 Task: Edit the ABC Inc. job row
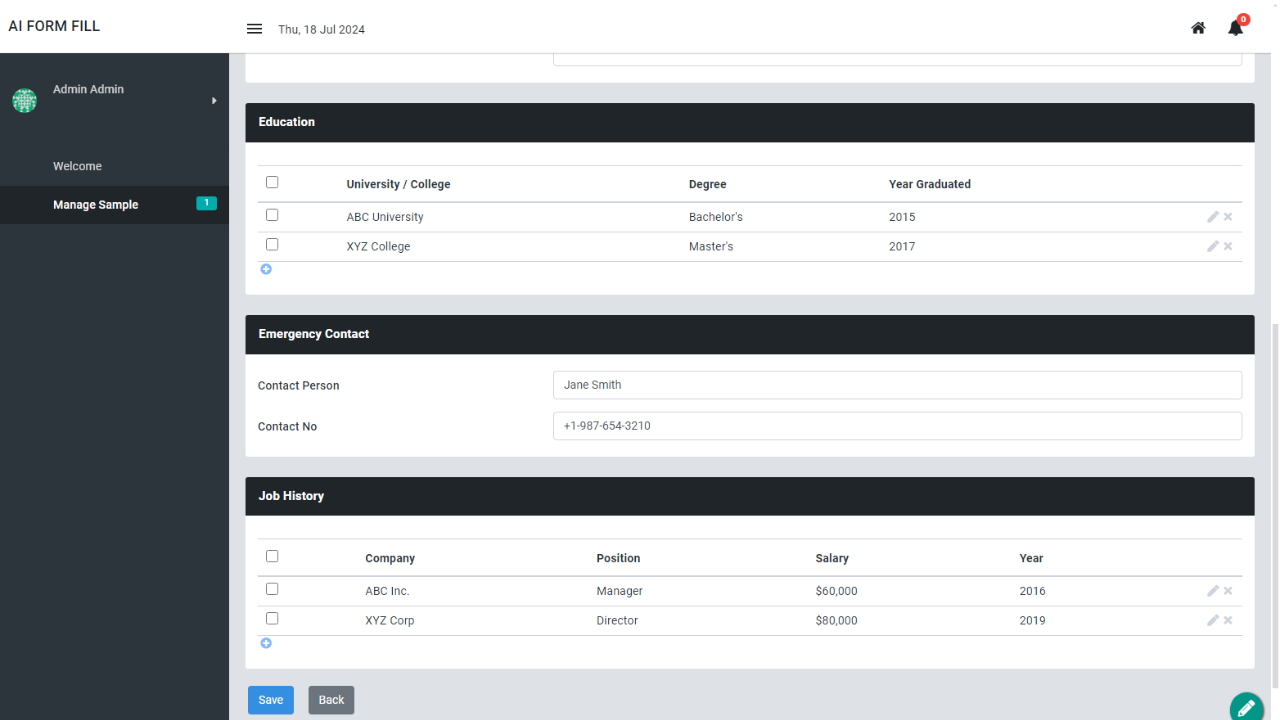pos(1213,591)
